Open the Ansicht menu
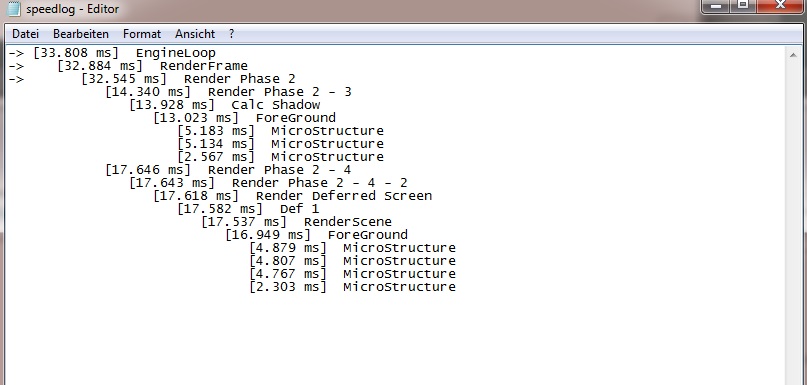The width and height of the screenshot is (807, 385). 195,34
